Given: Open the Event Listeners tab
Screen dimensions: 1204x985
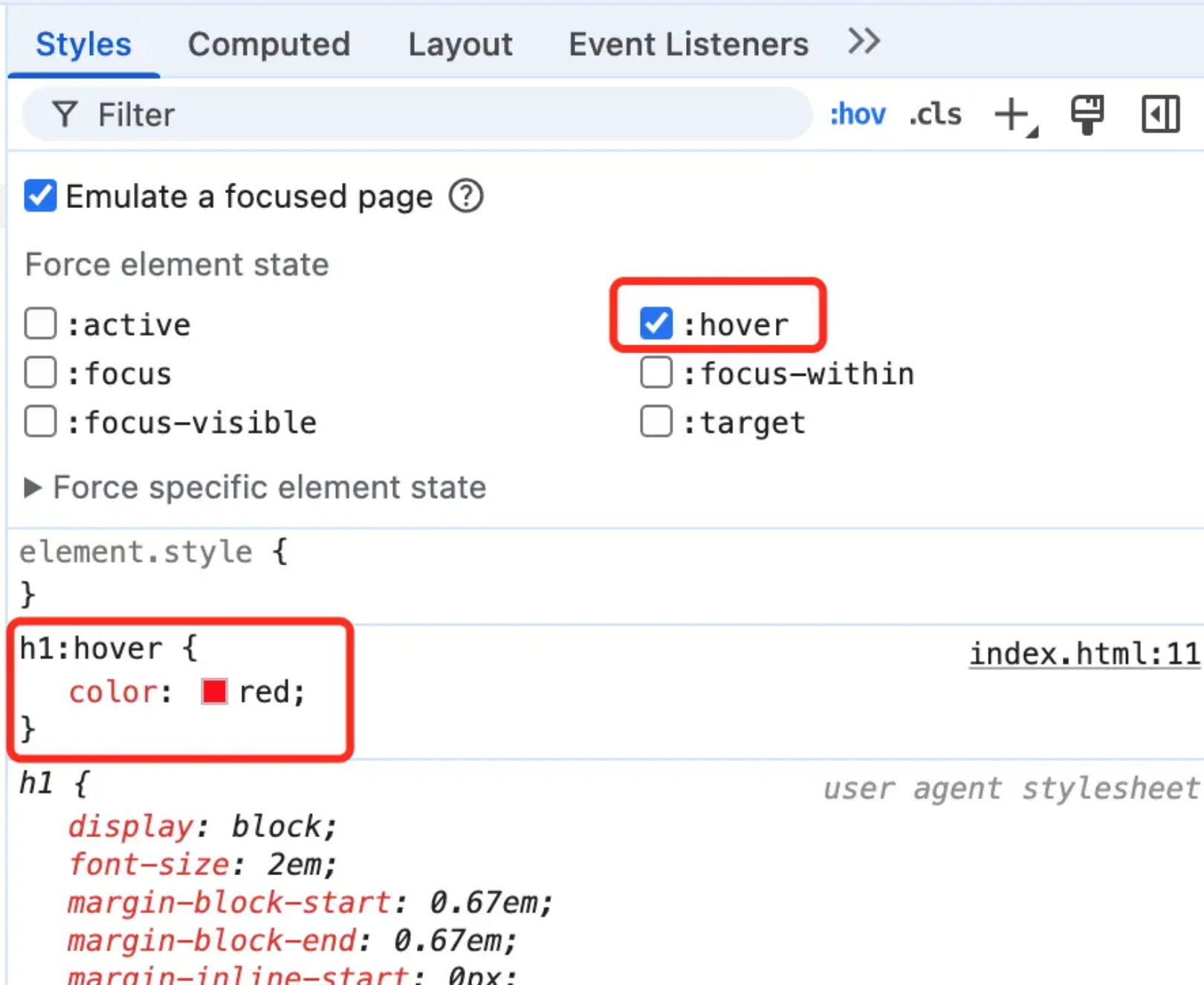Looking at the screenshot, I should [688, 45].
